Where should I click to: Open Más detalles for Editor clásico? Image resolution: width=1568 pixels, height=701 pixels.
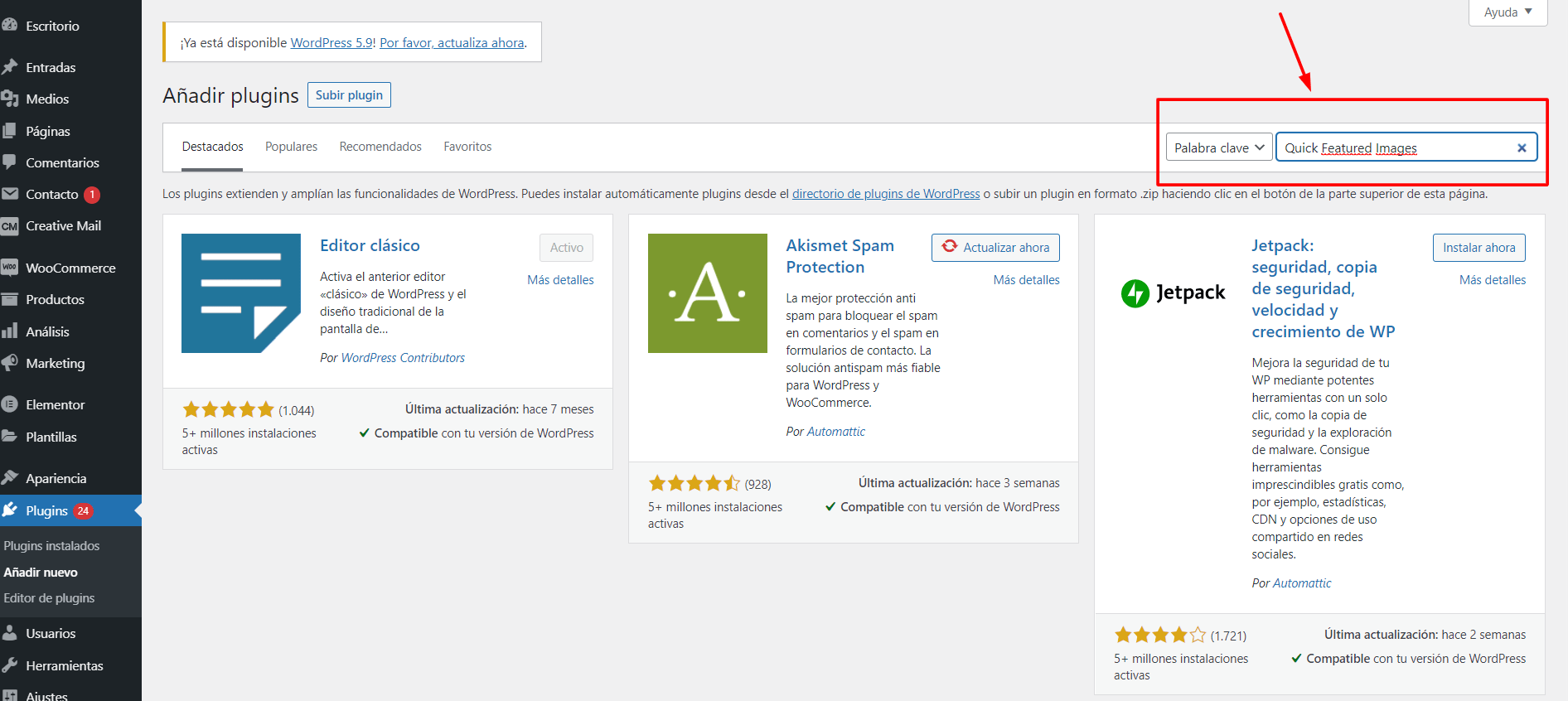(560, 280)
